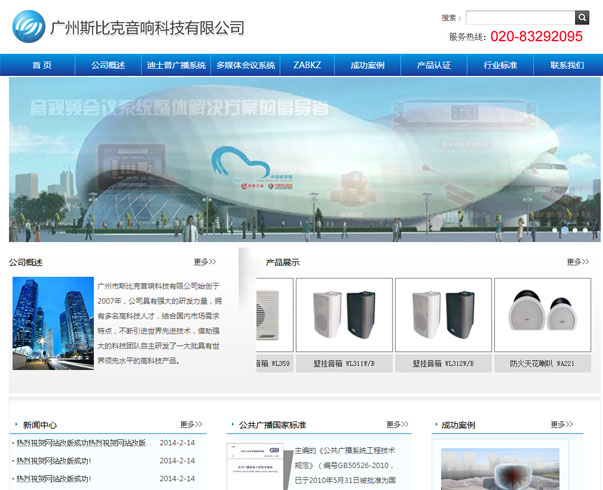The height and width of the screenshot is (490, 603).
Task: Open the 成功案例 navigation item
Action: click(367, 65)
